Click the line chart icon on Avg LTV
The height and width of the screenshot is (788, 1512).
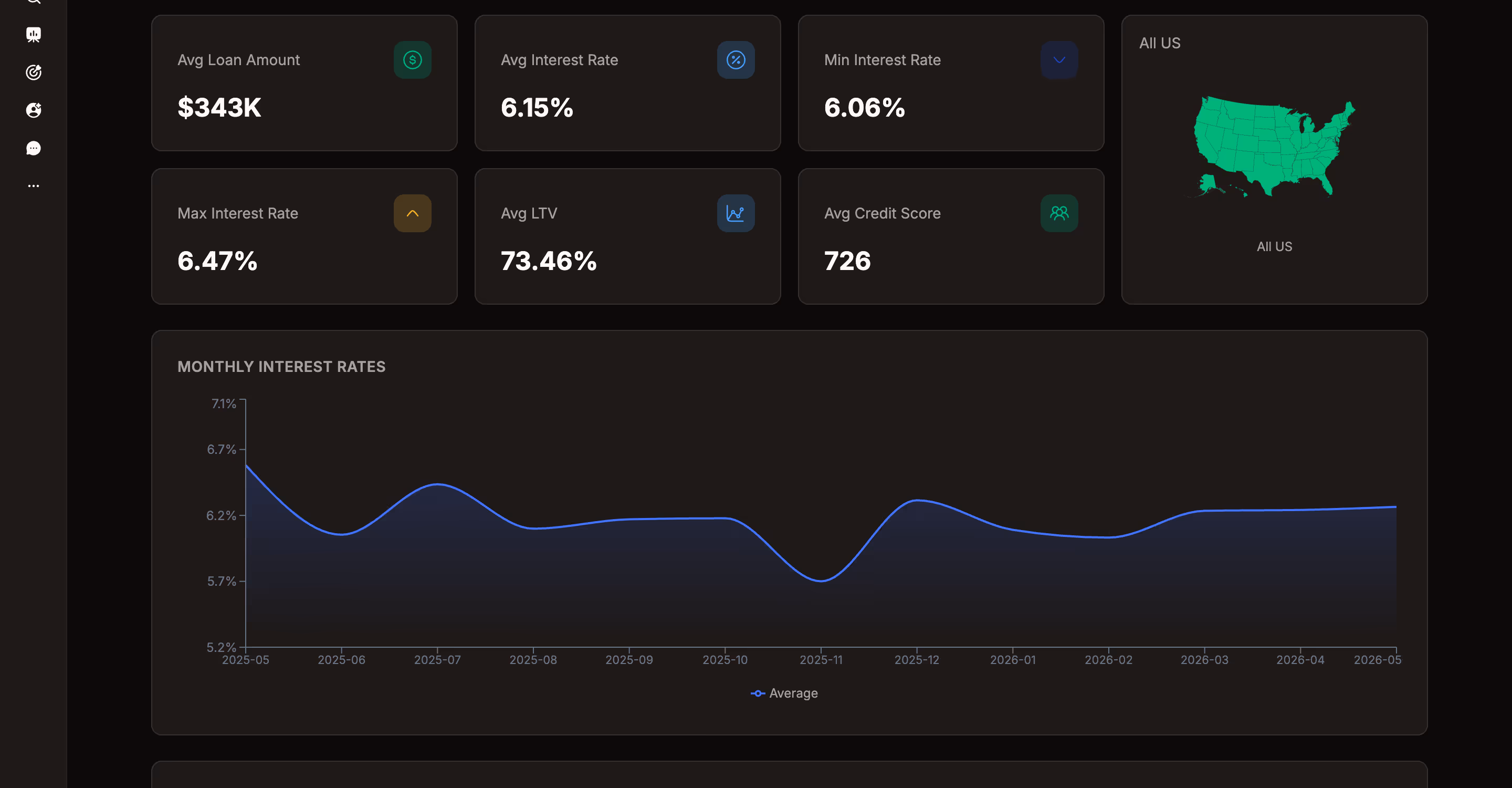[x=736, y=213]
